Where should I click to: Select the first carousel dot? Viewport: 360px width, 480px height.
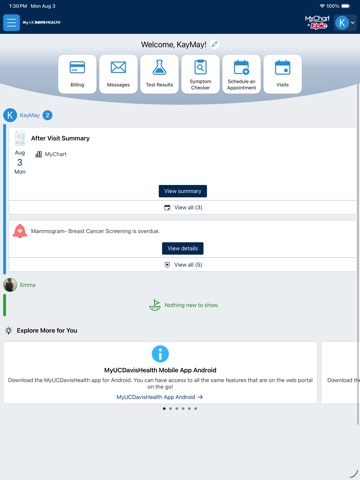164,408
